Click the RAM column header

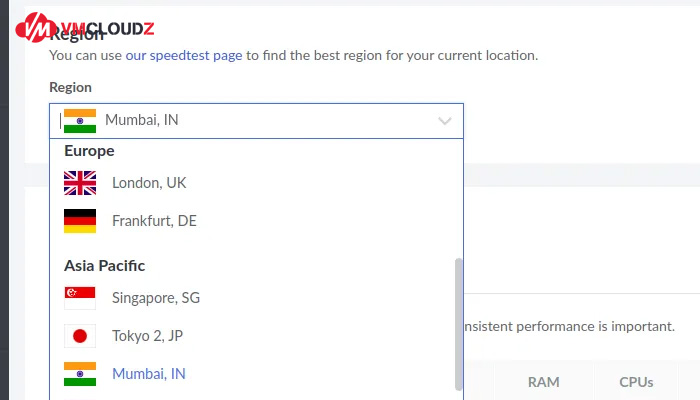543,382
